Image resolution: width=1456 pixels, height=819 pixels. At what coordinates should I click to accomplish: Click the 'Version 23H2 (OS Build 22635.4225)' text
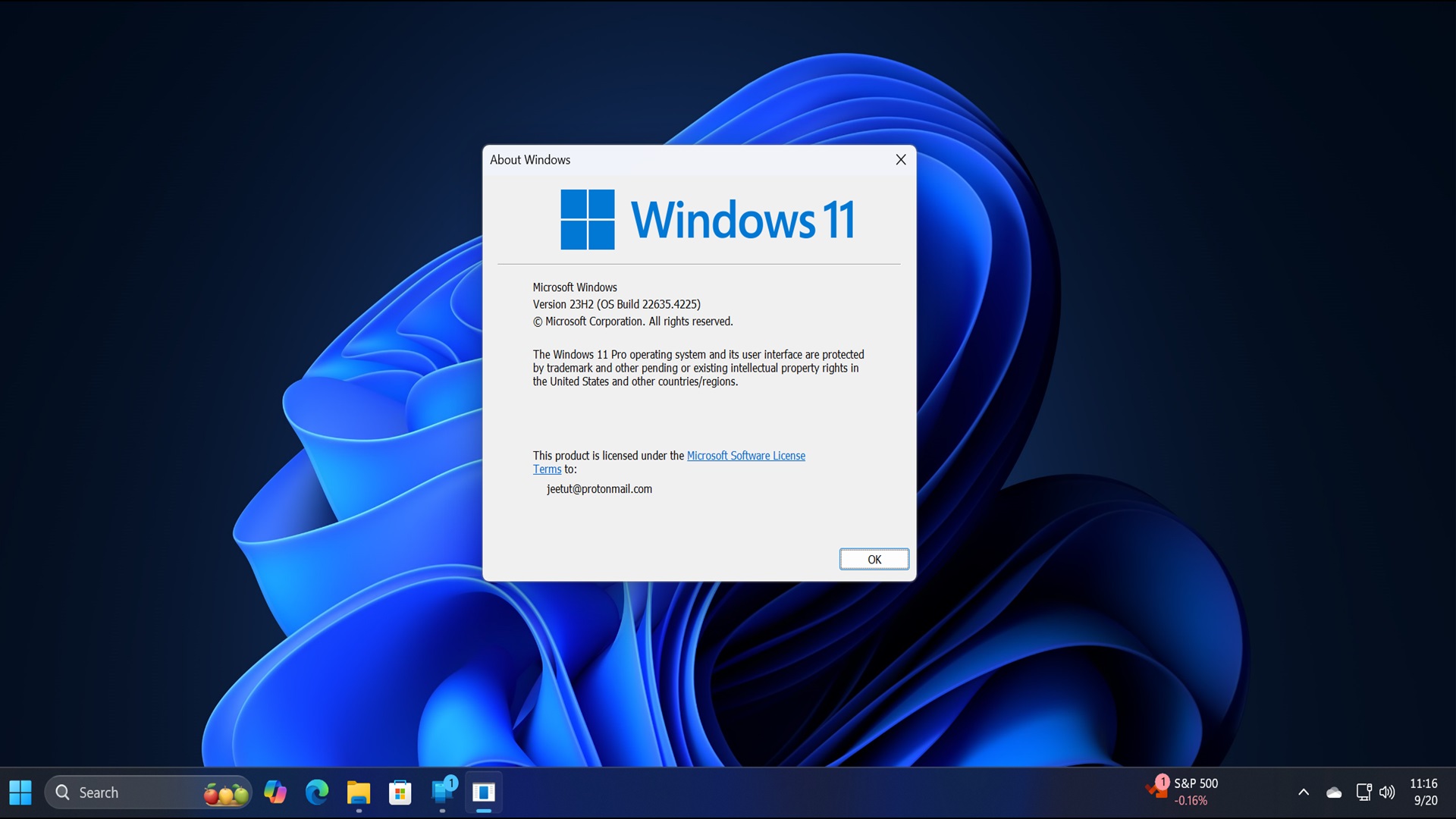click(617, 304)
